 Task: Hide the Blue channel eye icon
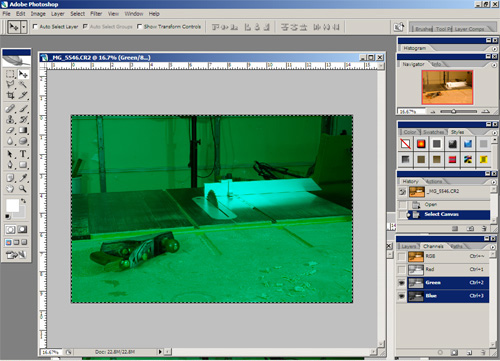click(x=402, y=296)
